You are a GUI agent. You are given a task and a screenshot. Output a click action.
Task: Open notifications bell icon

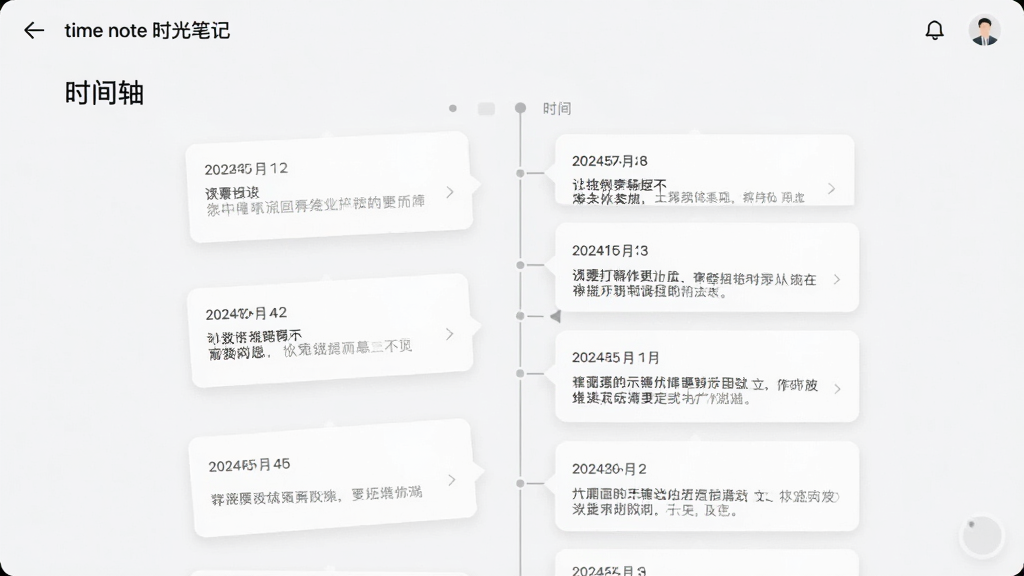pos(935,30)
